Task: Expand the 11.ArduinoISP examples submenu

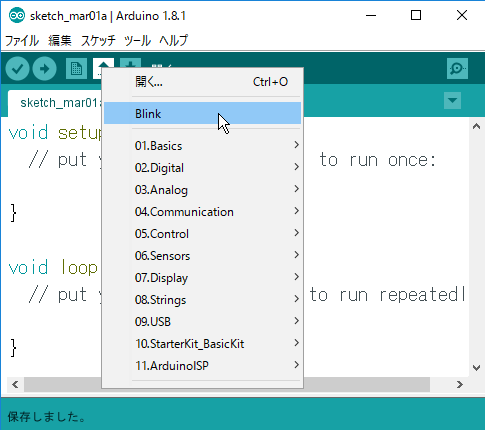Action: tap(202, 366)
